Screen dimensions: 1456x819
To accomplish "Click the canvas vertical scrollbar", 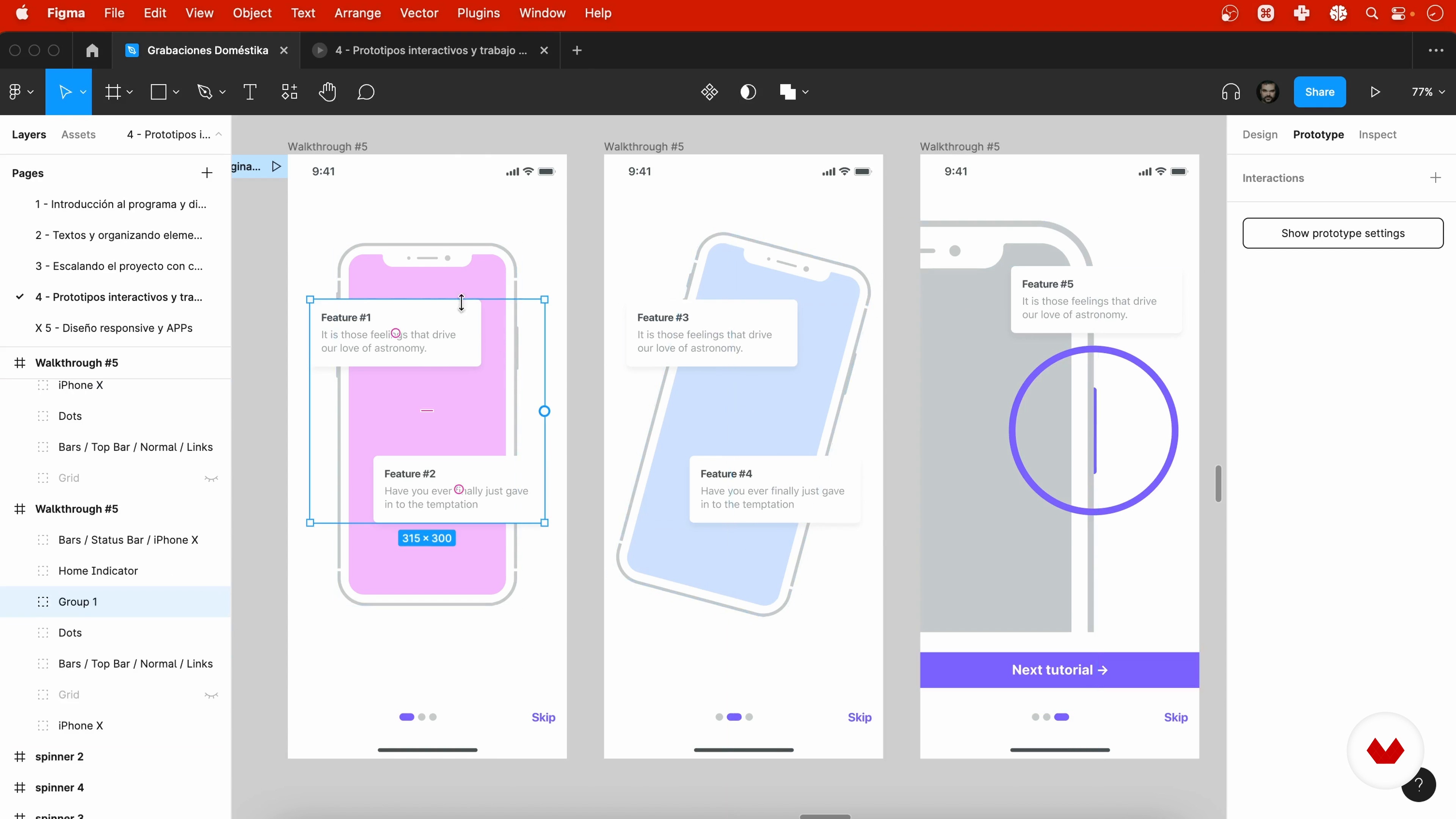I will 1218,484.
